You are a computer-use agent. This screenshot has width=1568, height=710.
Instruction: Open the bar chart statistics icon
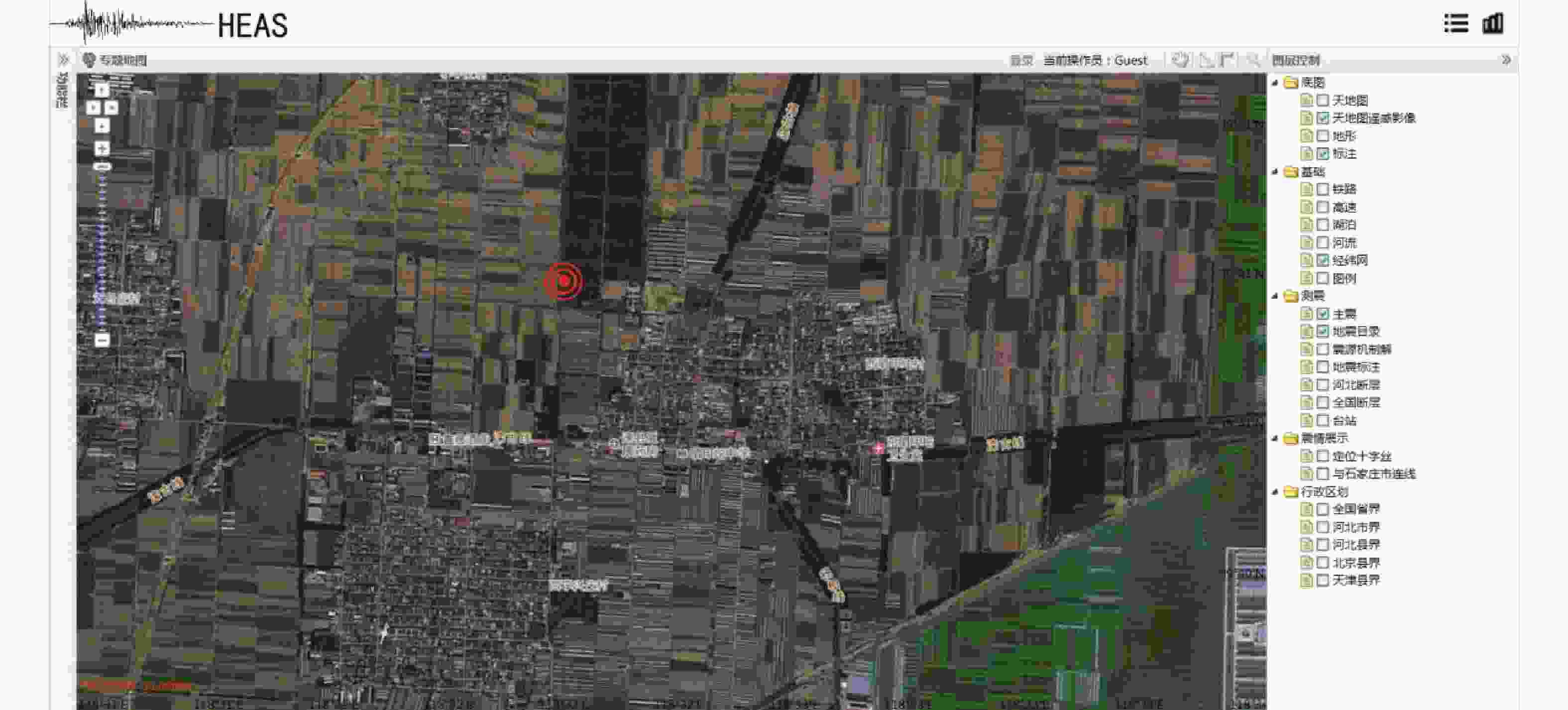[1492, 24]
